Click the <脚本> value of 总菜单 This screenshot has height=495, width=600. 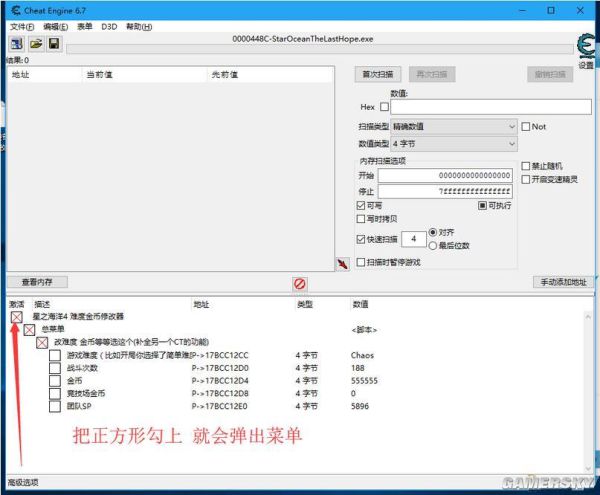tap(364, 330)
